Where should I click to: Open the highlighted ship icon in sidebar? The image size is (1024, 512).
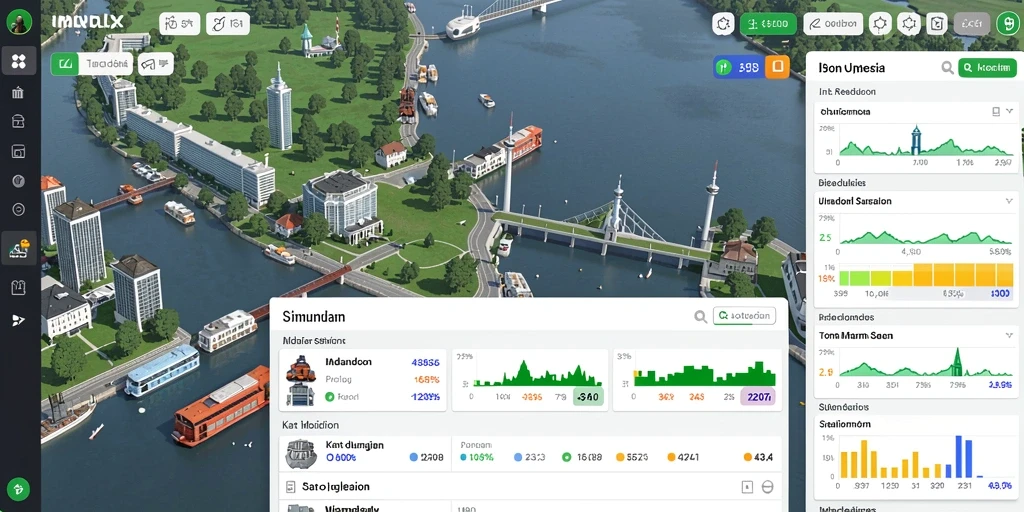[x=18, y=248]
